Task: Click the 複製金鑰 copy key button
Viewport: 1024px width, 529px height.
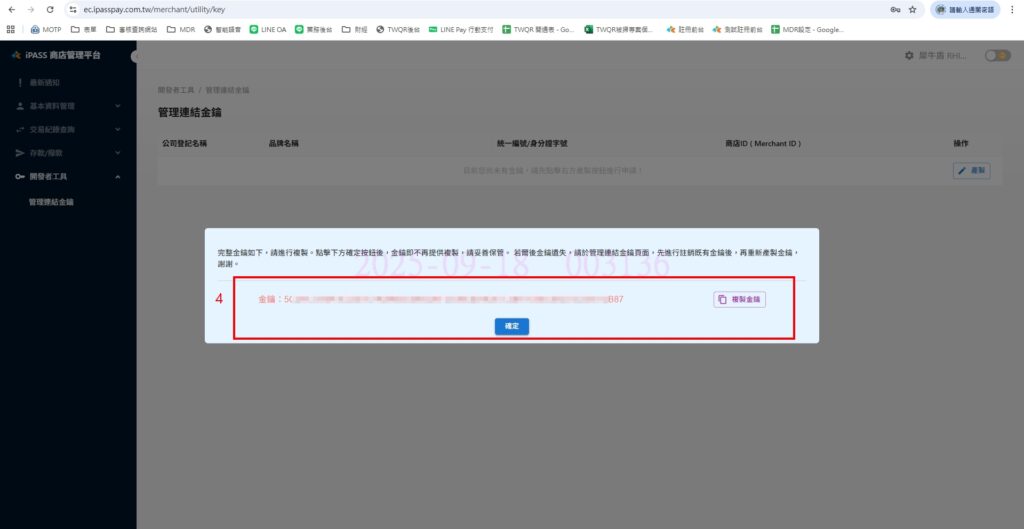Action: [x=739, y=299]
